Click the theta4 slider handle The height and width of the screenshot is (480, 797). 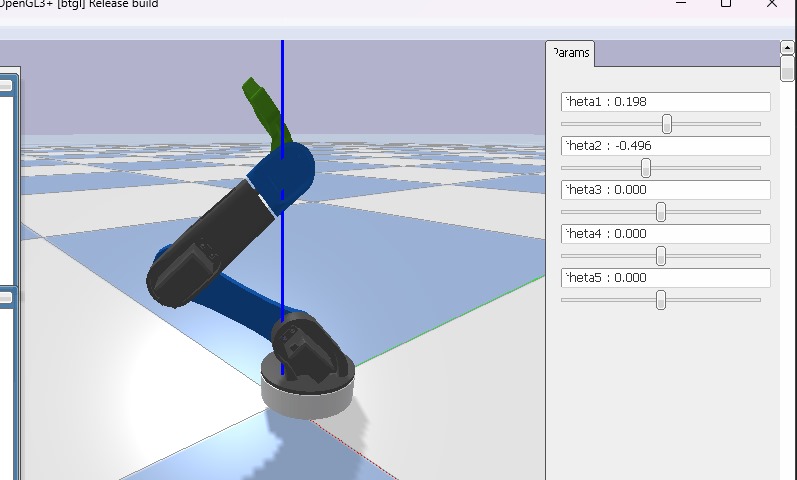(x=661, y=256)
